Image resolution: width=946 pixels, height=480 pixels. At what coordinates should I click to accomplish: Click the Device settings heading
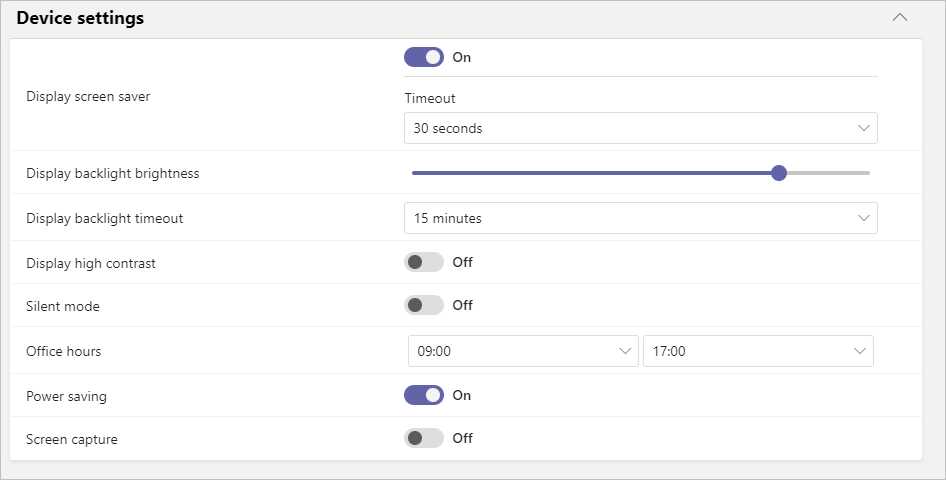pos(80,18)
